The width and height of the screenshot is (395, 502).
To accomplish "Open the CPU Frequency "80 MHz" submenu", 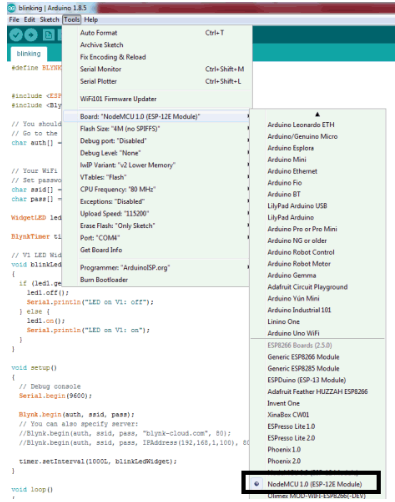I will point(156,189).
